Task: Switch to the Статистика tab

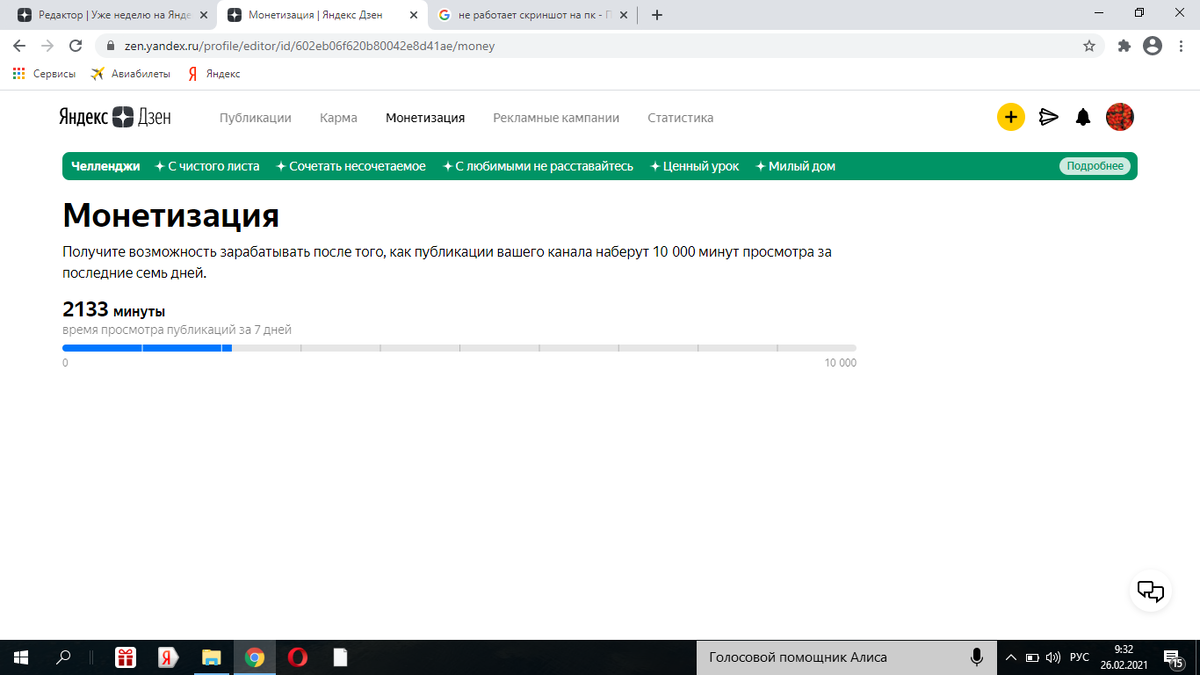Action: (x=680, y=117)
